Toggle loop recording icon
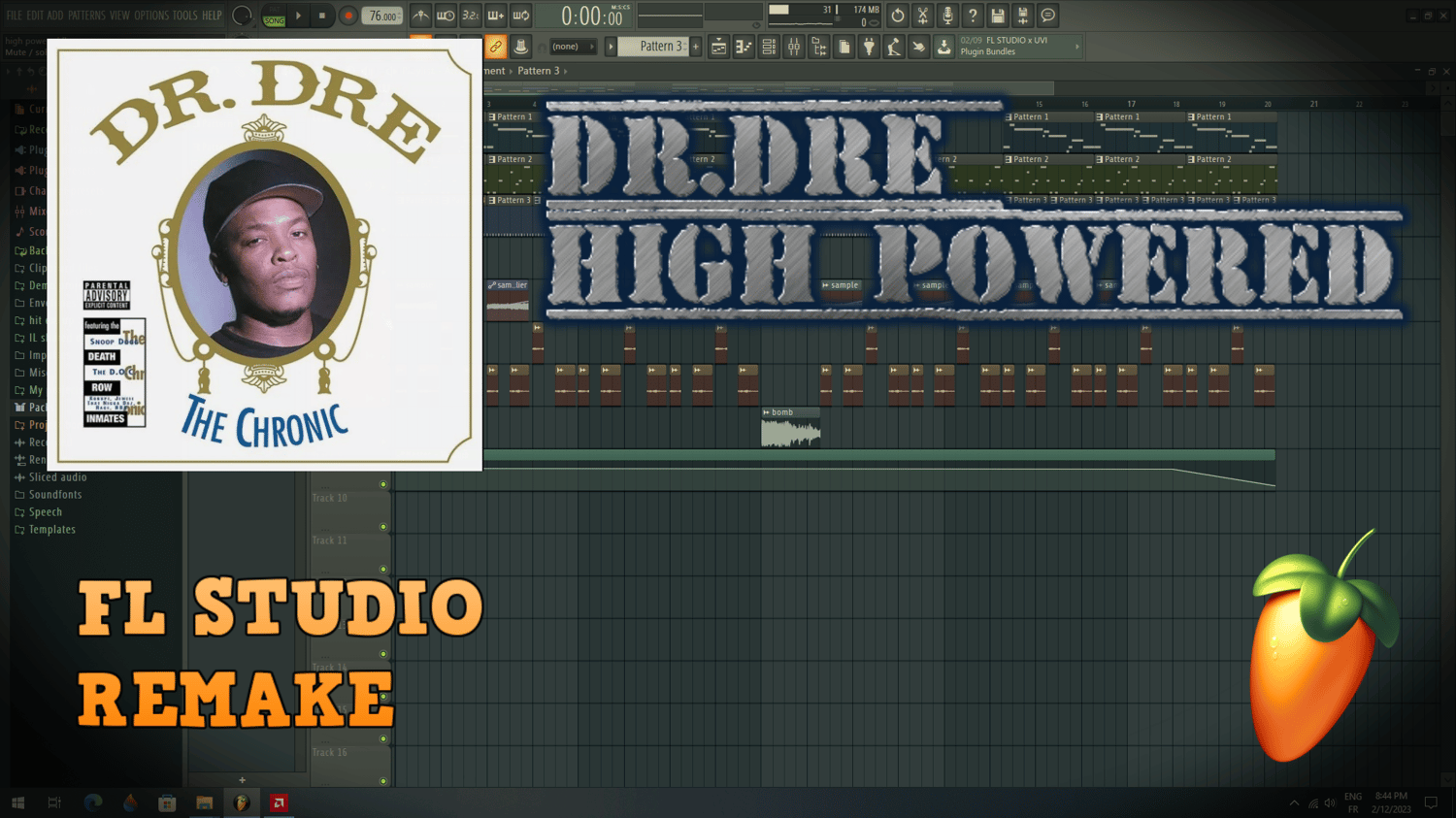 (x=521, y=16)
